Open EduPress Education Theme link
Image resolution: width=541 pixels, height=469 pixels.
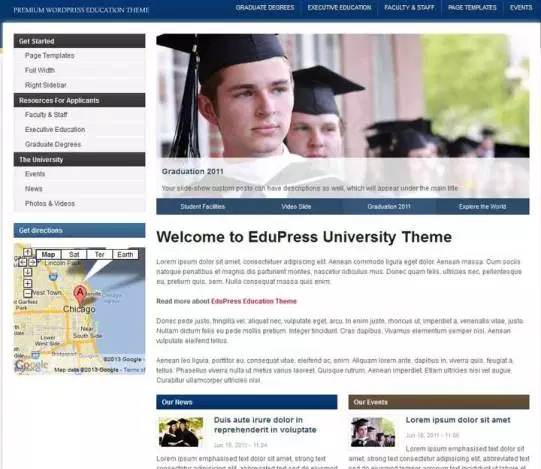pyautogui.click(x=254, y=301)
